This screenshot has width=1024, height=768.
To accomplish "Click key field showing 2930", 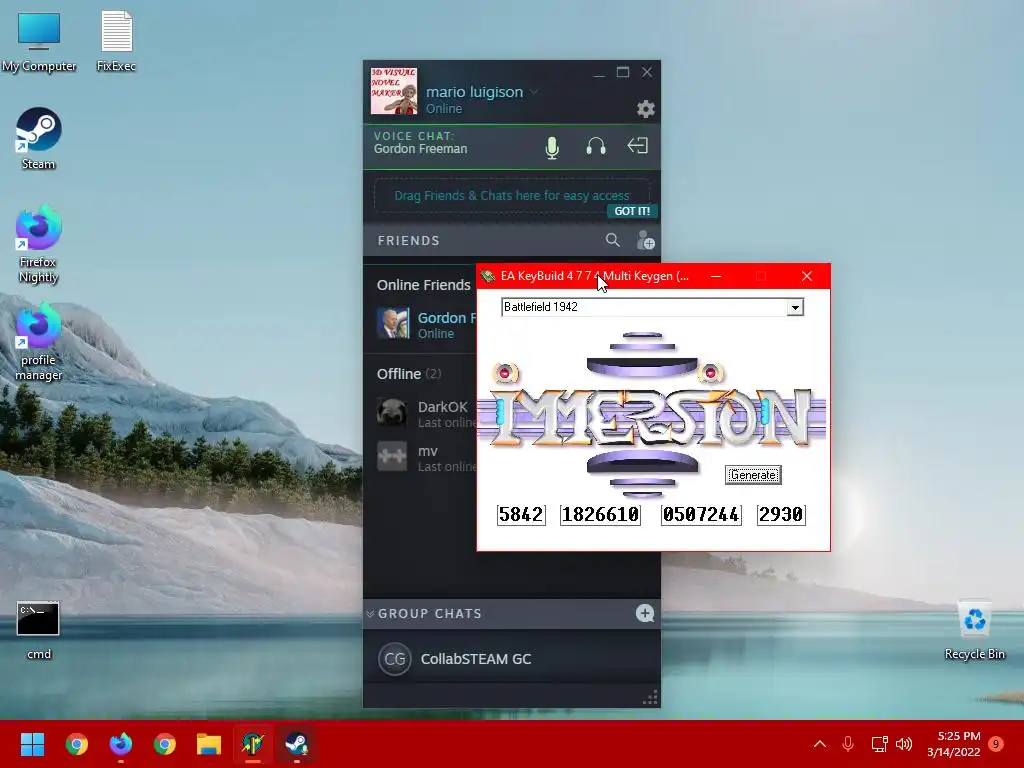I will pyautogui.click(x=781, y=515).
